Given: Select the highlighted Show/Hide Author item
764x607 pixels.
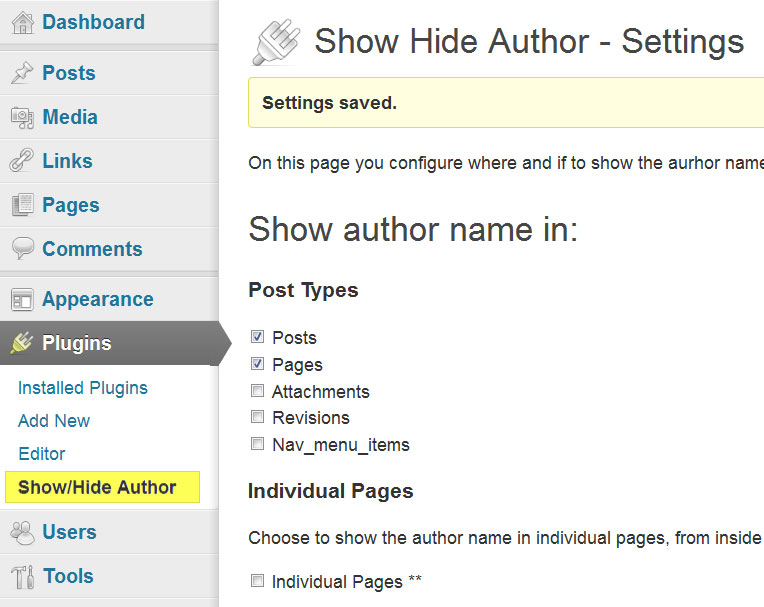Looking at the screenshot, I should (97, 488).
